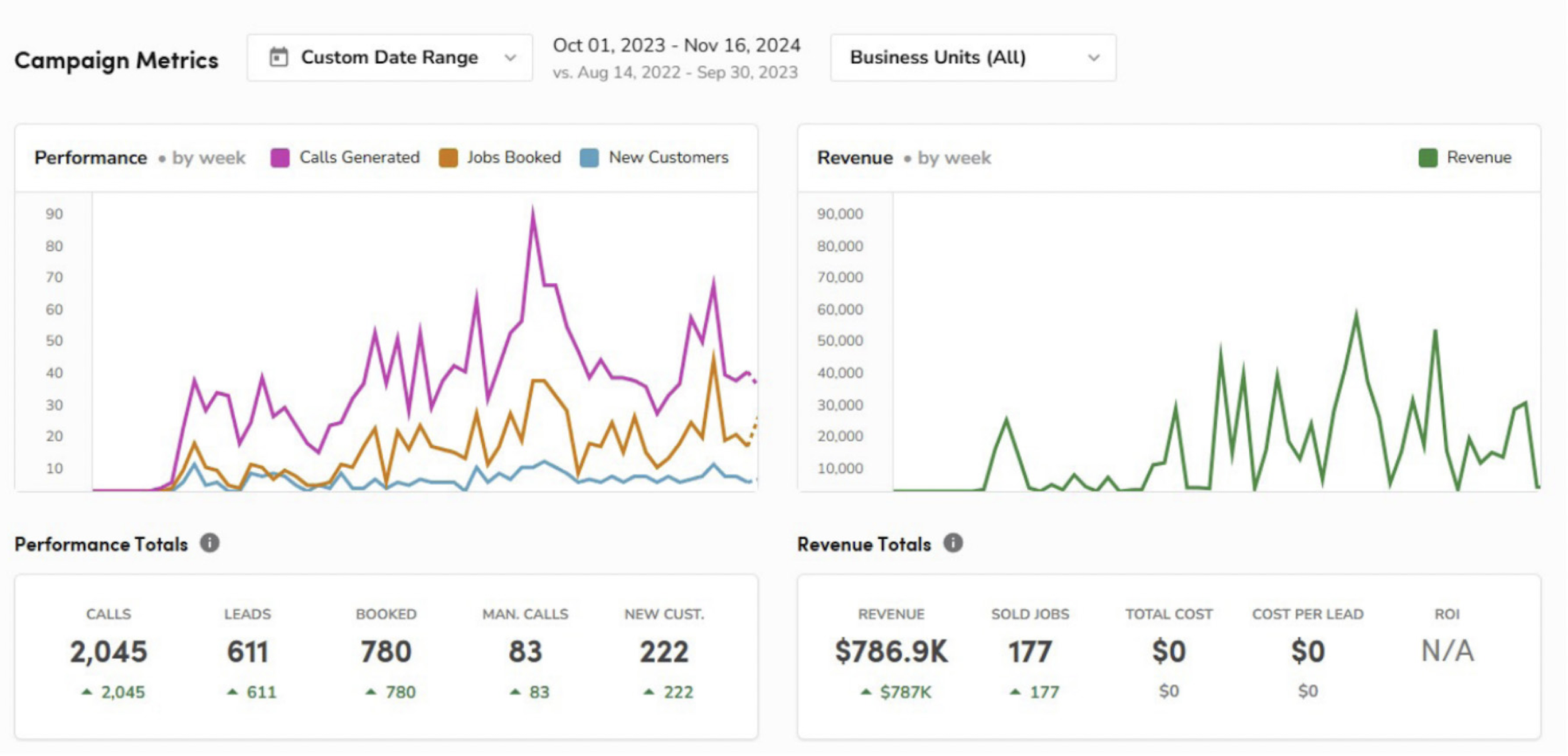This screenshot has width=1568, height=756.
Task: Expand the Custom Date Range chevron arrow
Action: coord(511,58)
